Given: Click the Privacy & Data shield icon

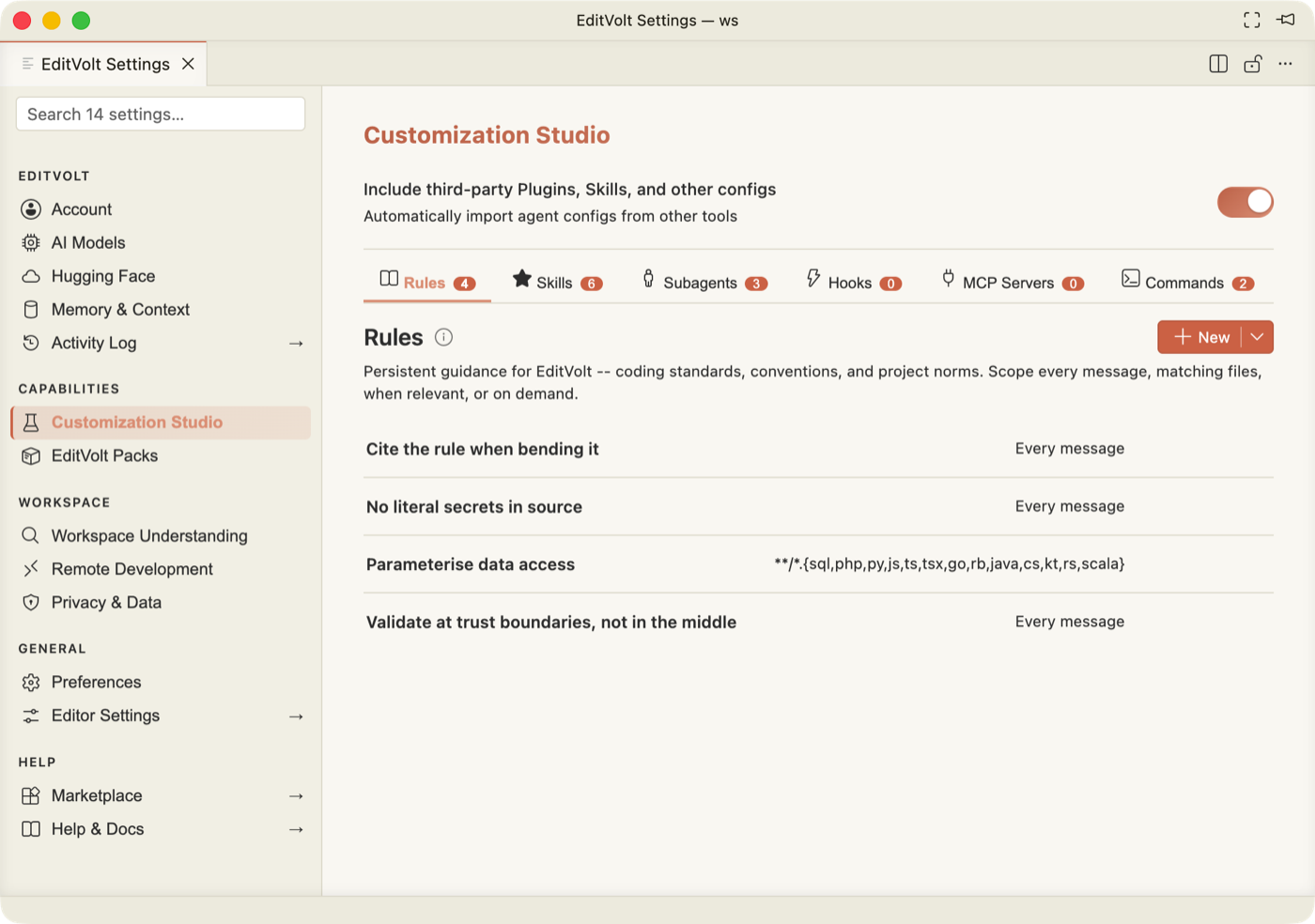Looking at the screenshot, I should (x=31, y=603).
